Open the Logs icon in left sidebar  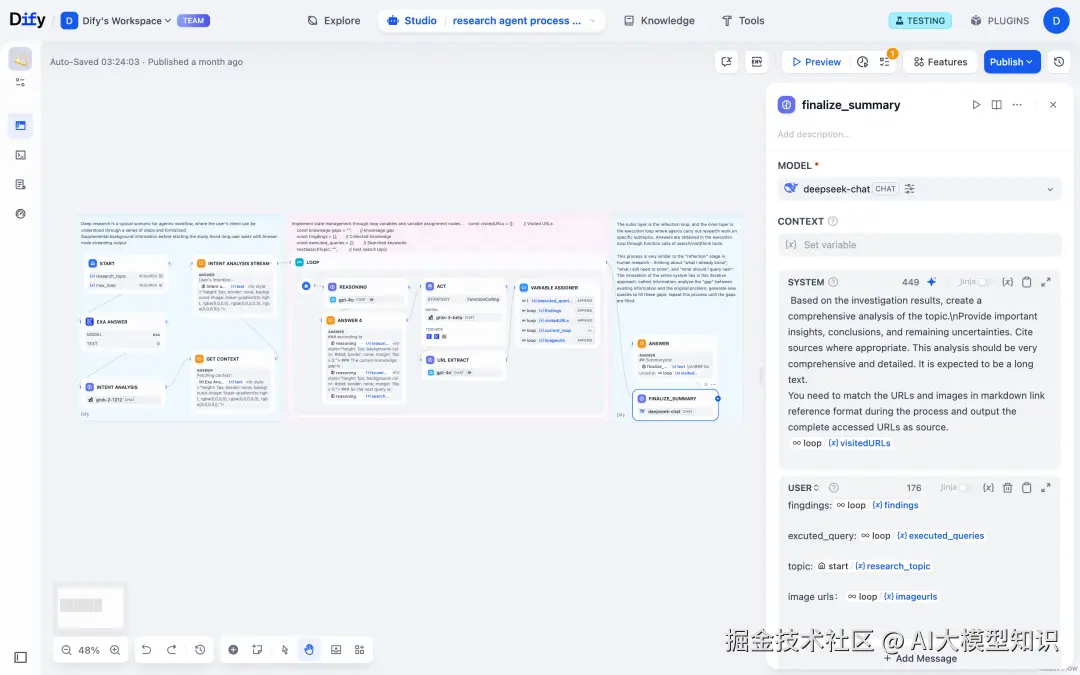(21, 185)
